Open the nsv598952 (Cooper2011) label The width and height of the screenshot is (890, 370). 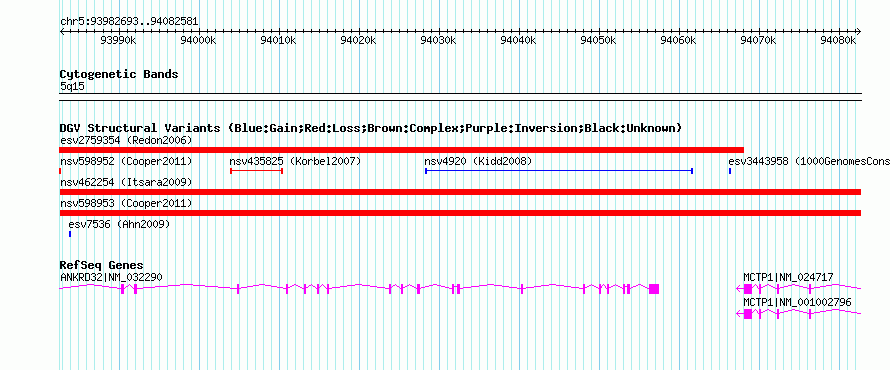[x=126, y=161]
